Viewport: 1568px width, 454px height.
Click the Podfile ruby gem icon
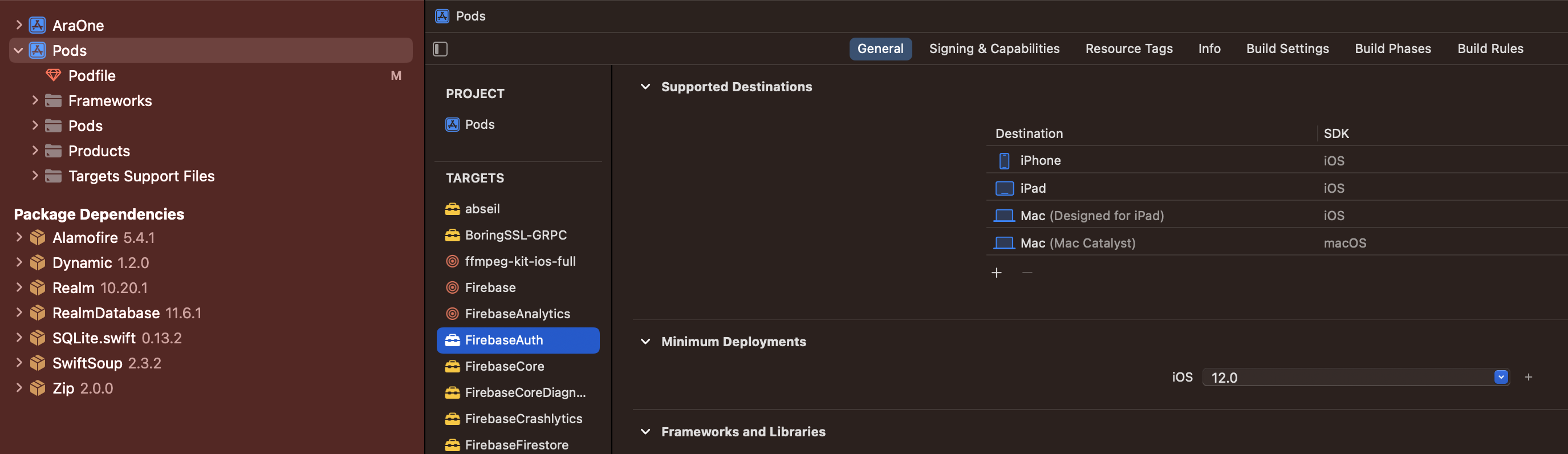[54, 75]
